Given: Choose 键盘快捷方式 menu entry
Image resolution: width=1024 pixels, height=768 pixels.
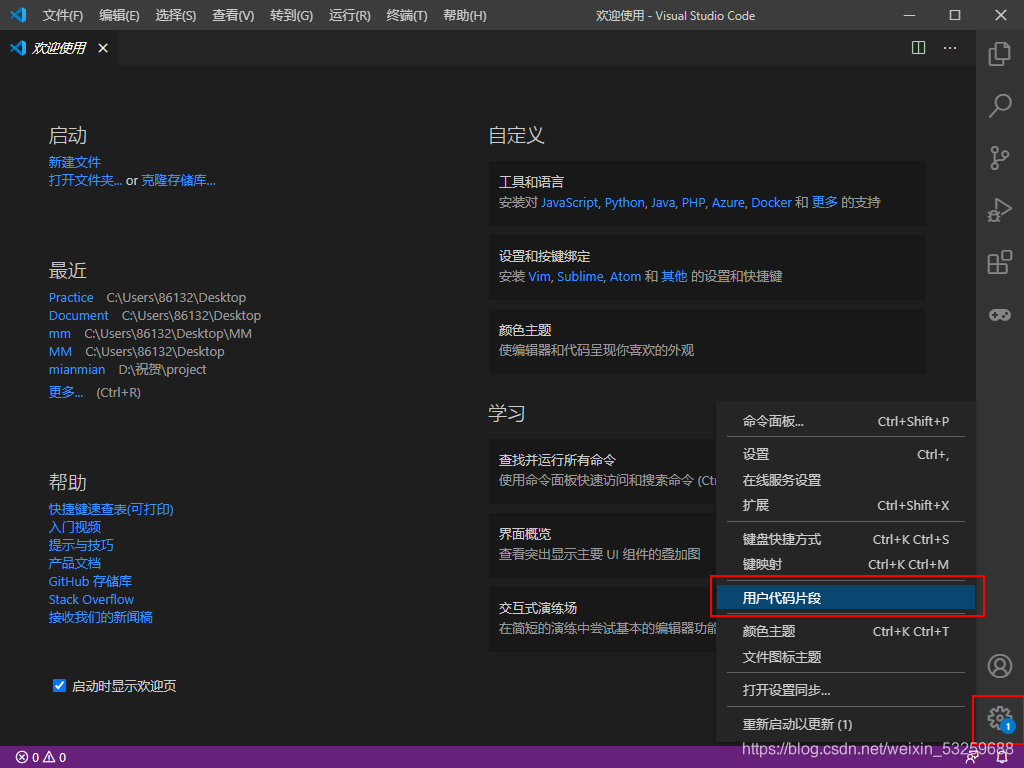Looking at the screenshot, I should (x=846, y=539).
